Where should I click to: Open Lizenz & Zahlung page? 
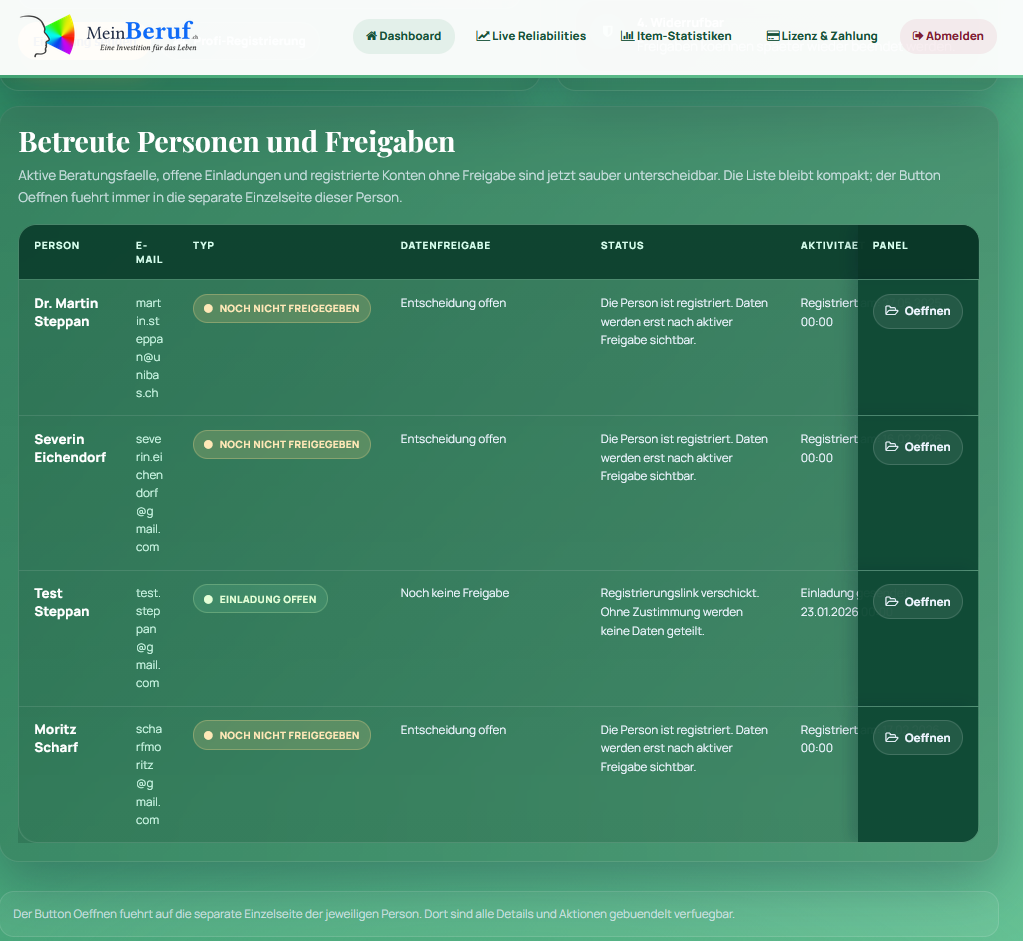click(x=822, y=36)
